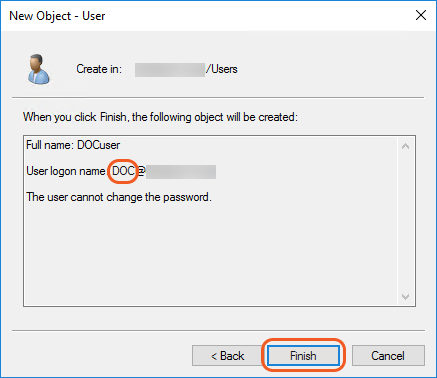Go back with the < Back button
This screenshot has width=437, height=378.
(x=227, y=356)
